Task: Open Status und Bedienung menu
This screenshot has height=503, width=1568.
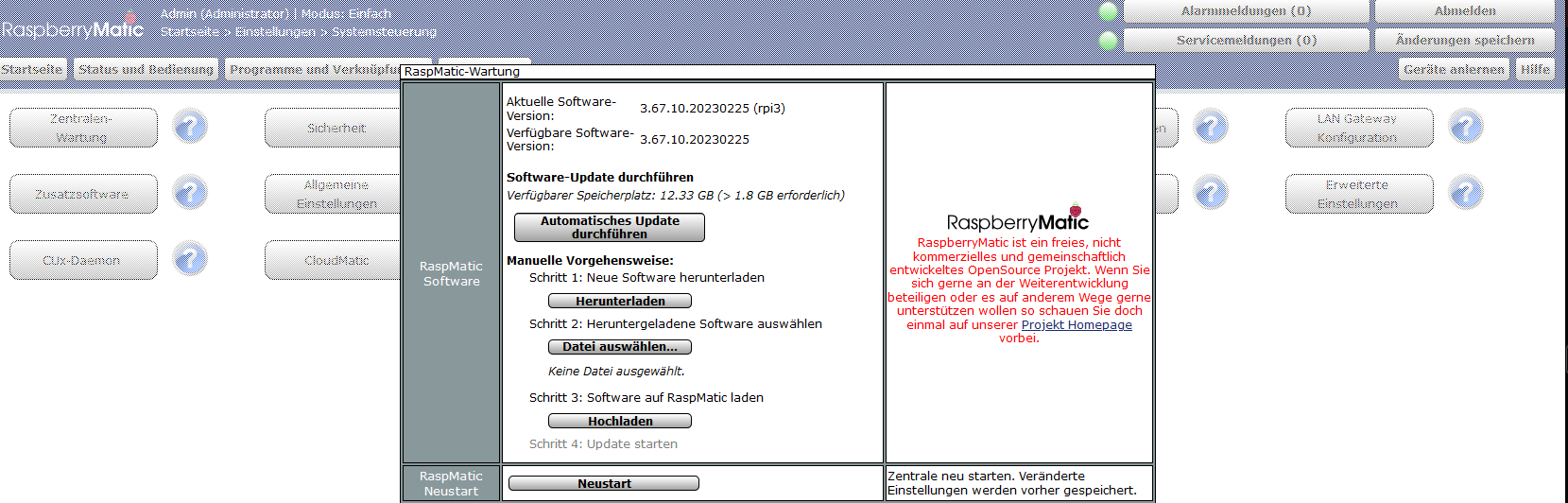Action: click(146, 69)
